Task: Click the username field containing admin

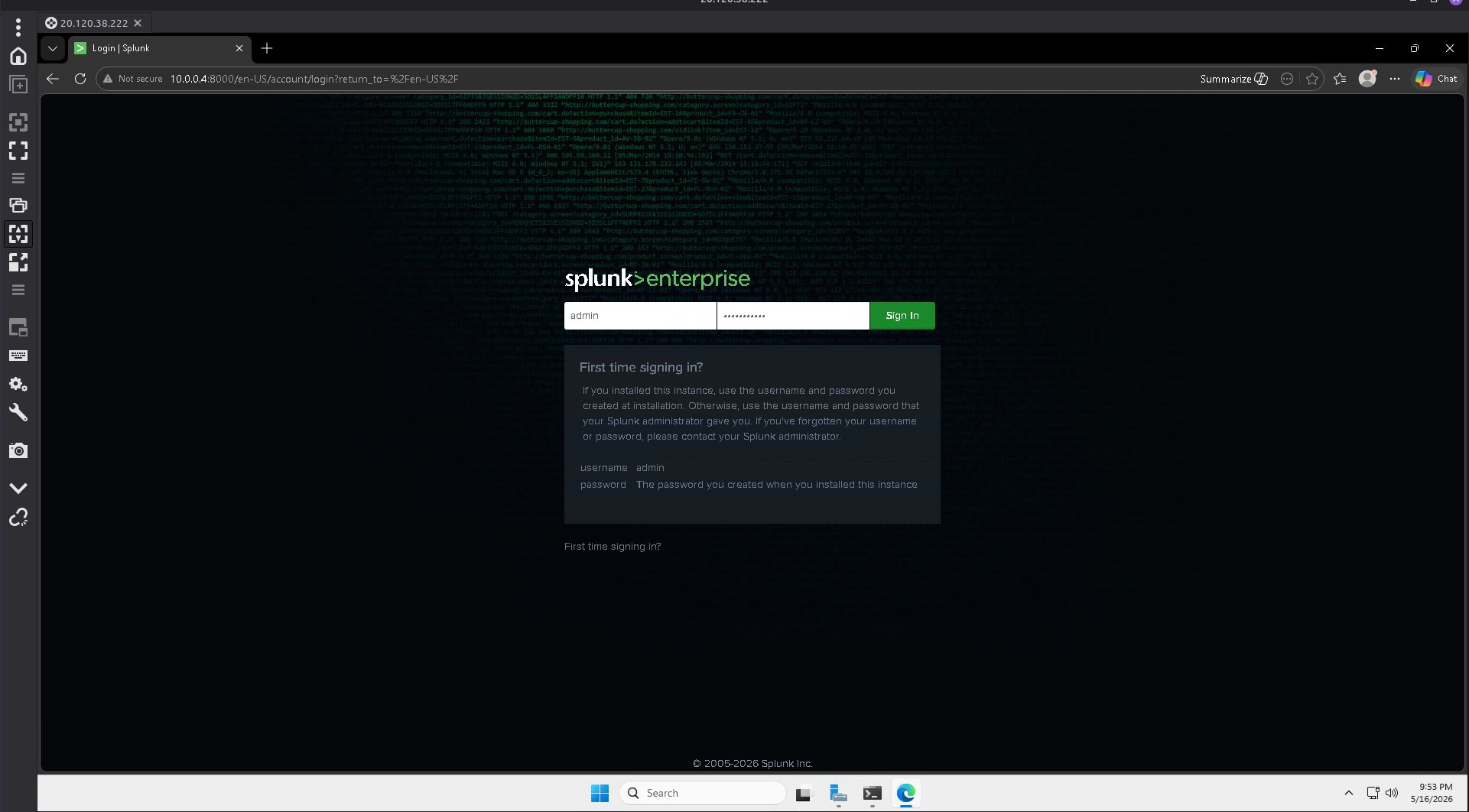Action: [640, 316]
